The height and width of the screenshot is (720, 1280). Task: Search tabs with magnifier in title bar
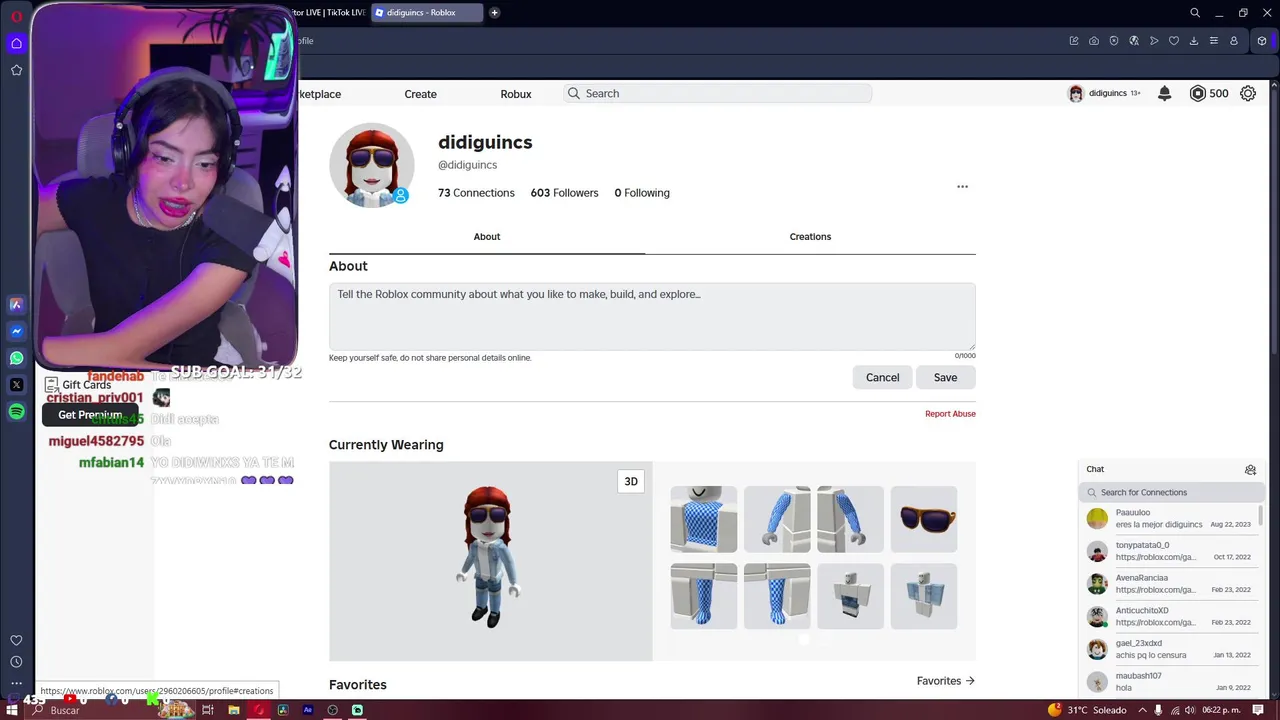[1195, 13]
